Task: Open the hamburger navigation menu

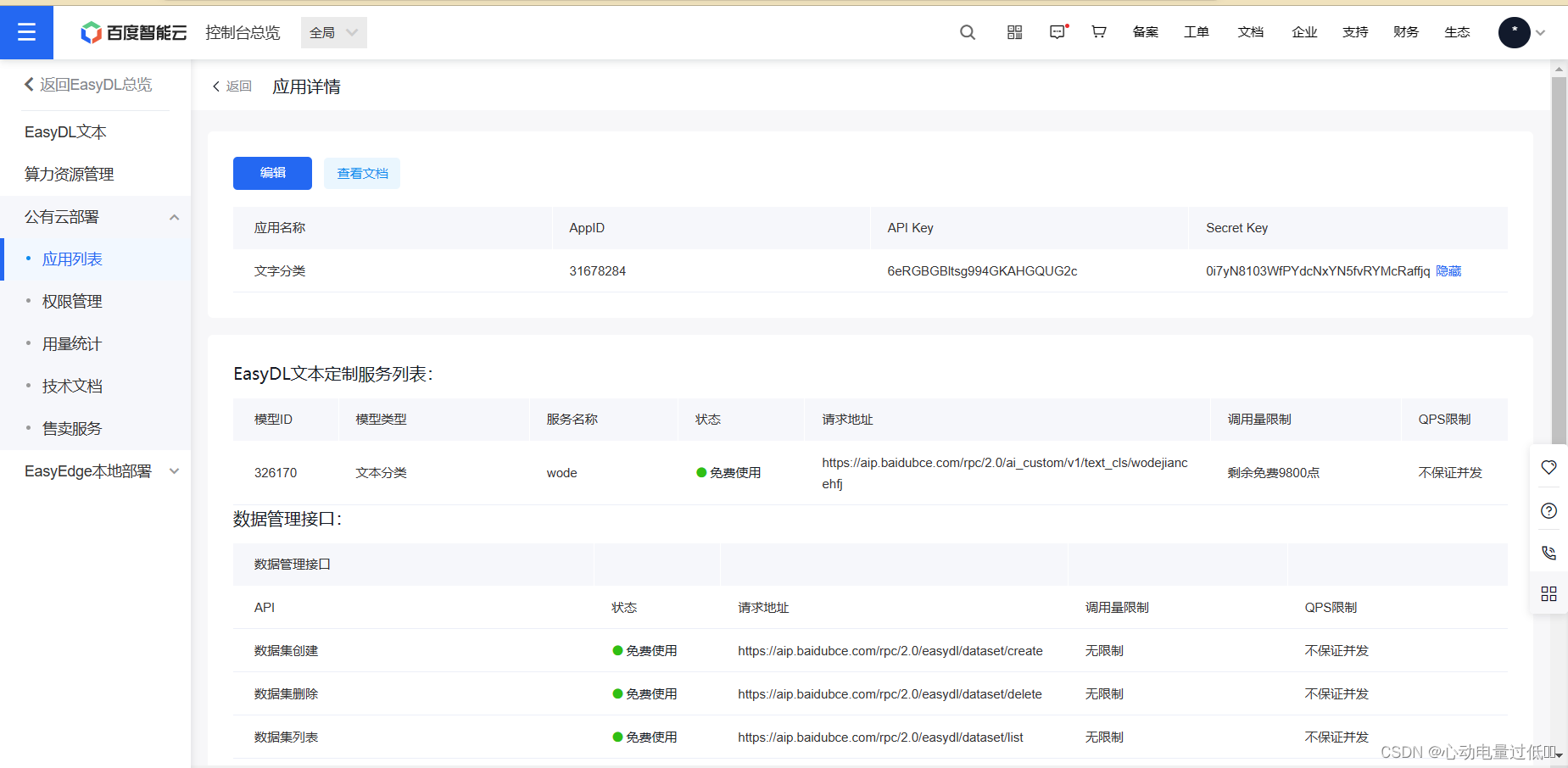Action: click(x=26, y=31)
